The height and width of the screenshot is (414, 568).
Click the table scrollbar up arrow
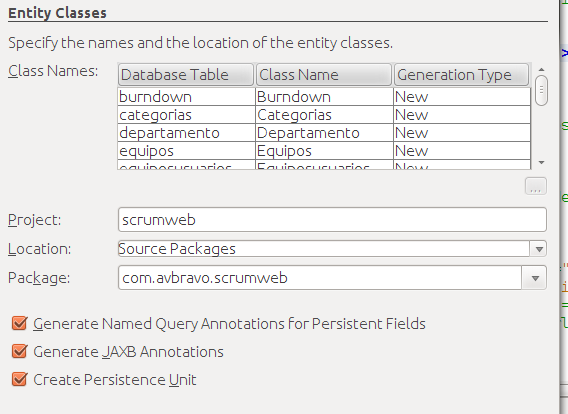click(x=541, y=70)
